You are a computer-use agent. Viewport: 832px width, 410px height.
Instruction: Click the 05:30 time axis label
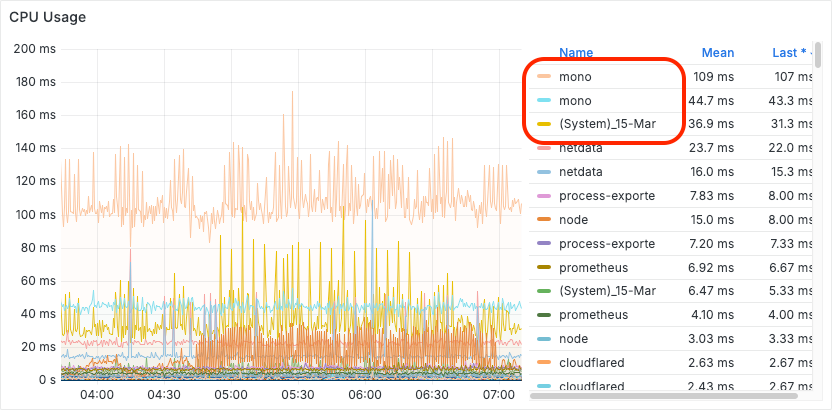(298, 395)
